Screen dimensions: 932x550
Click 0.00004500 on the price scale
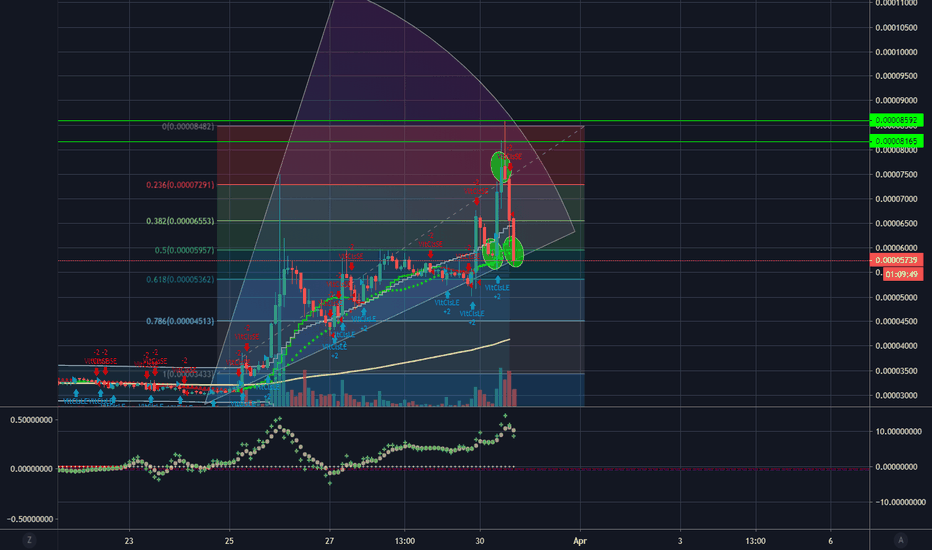click(x=896, y=322)
